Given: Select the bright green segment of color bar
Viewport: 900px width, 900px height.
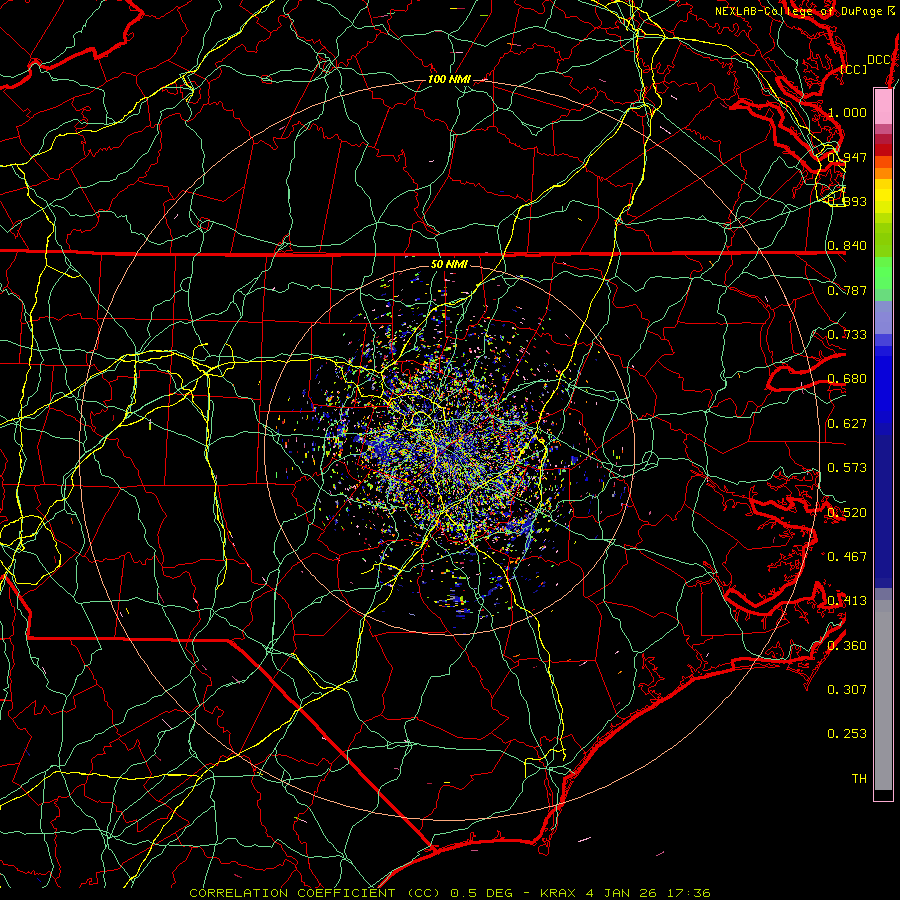Looking at the screenshot, I should pyautogui.click(x=883, y=273).
